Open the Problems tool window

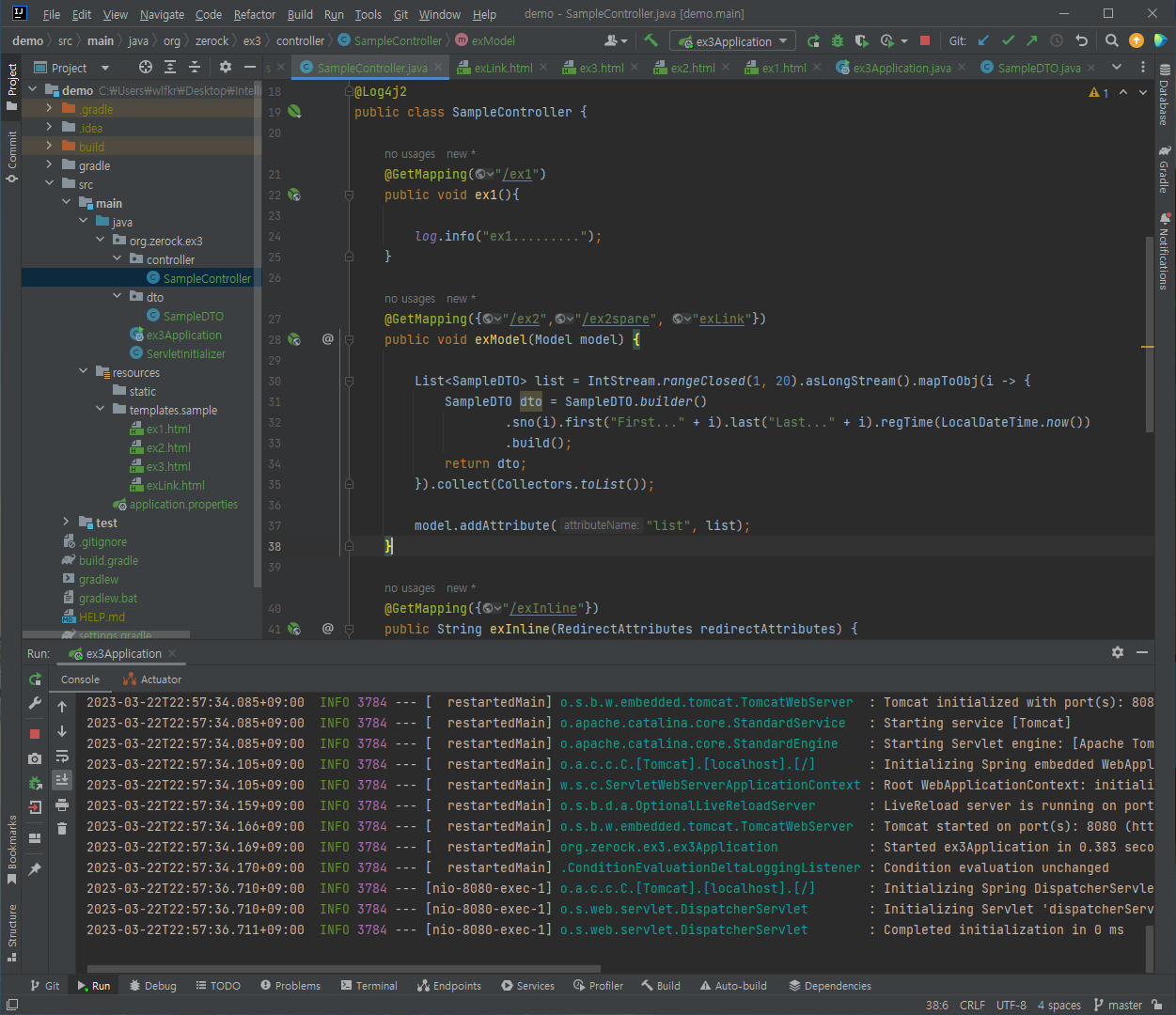coord(290,986)
